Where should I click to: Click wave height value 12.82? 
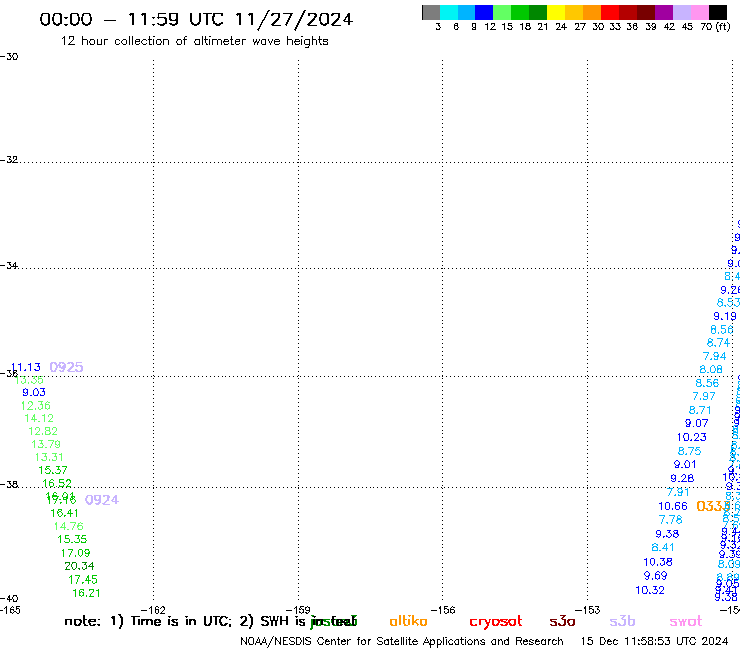coord(43,431)
